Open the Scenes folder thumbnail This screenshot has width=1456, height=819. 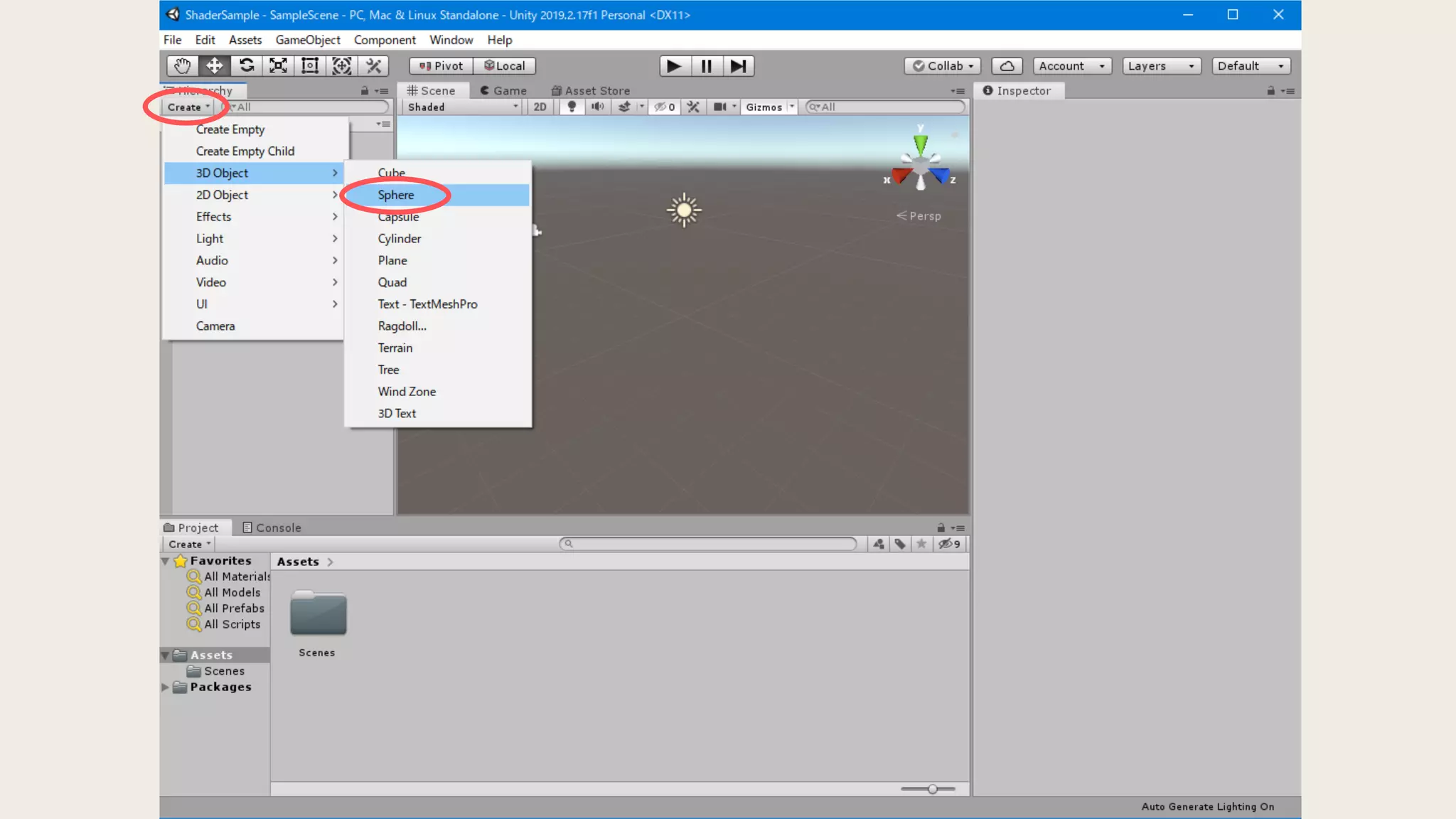[x=318, y=614]
